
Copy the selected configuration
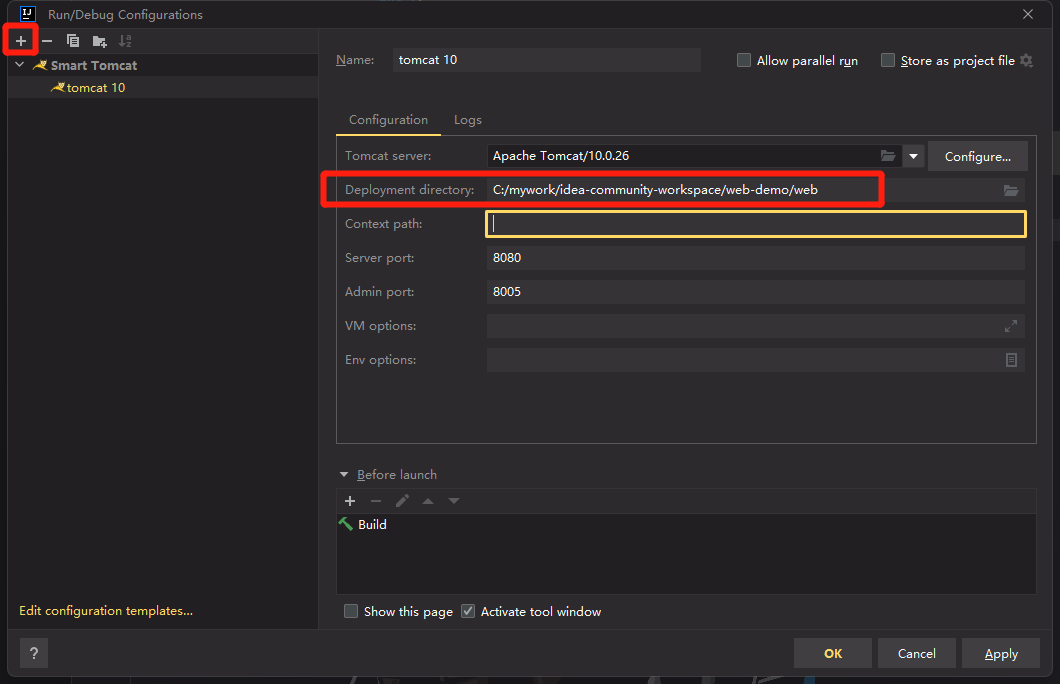pos(73,41)
